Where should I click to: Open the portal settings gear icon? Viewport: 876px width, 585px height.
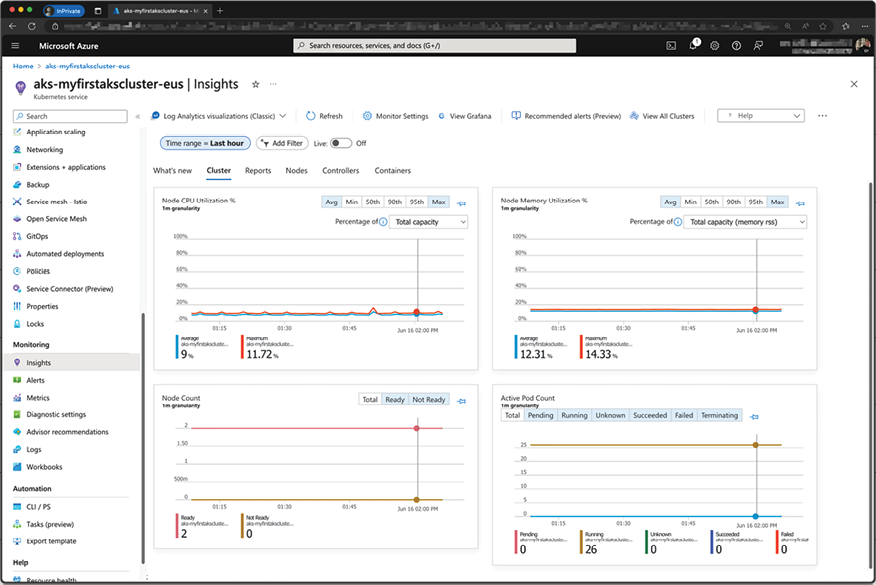(x=715, y=46)
